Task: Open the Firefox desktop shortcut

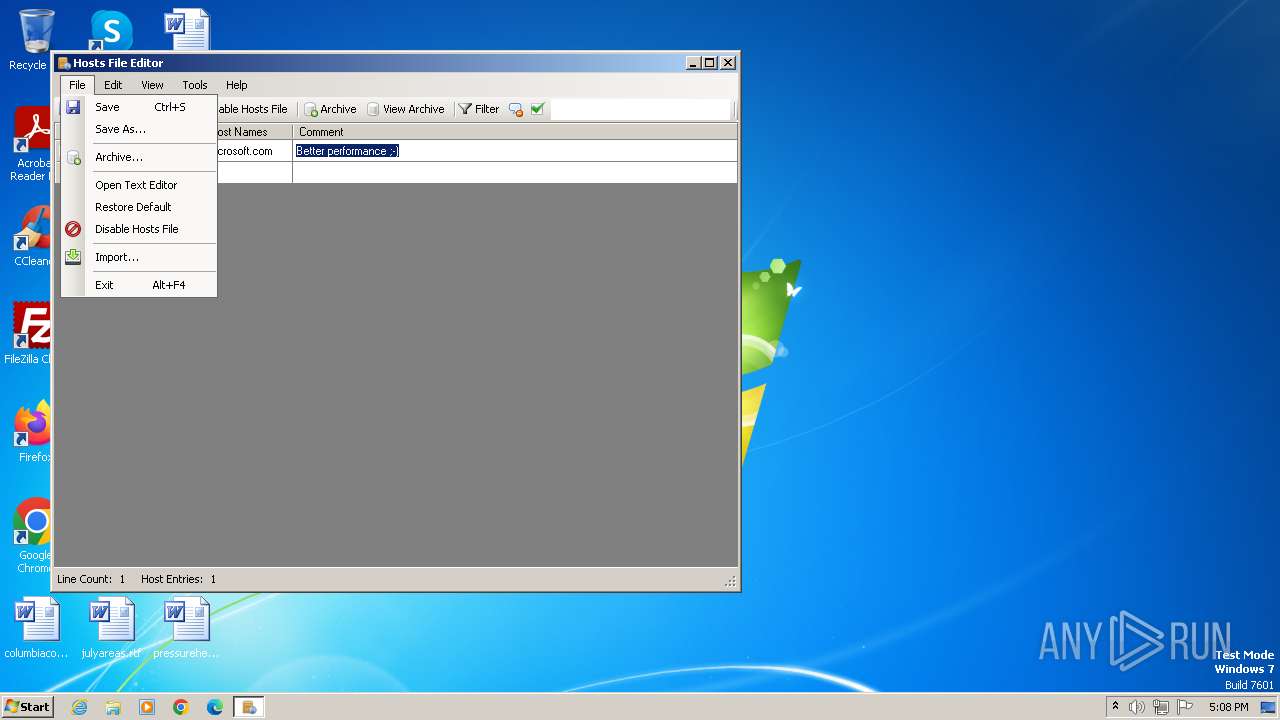Action: (33, 432)
